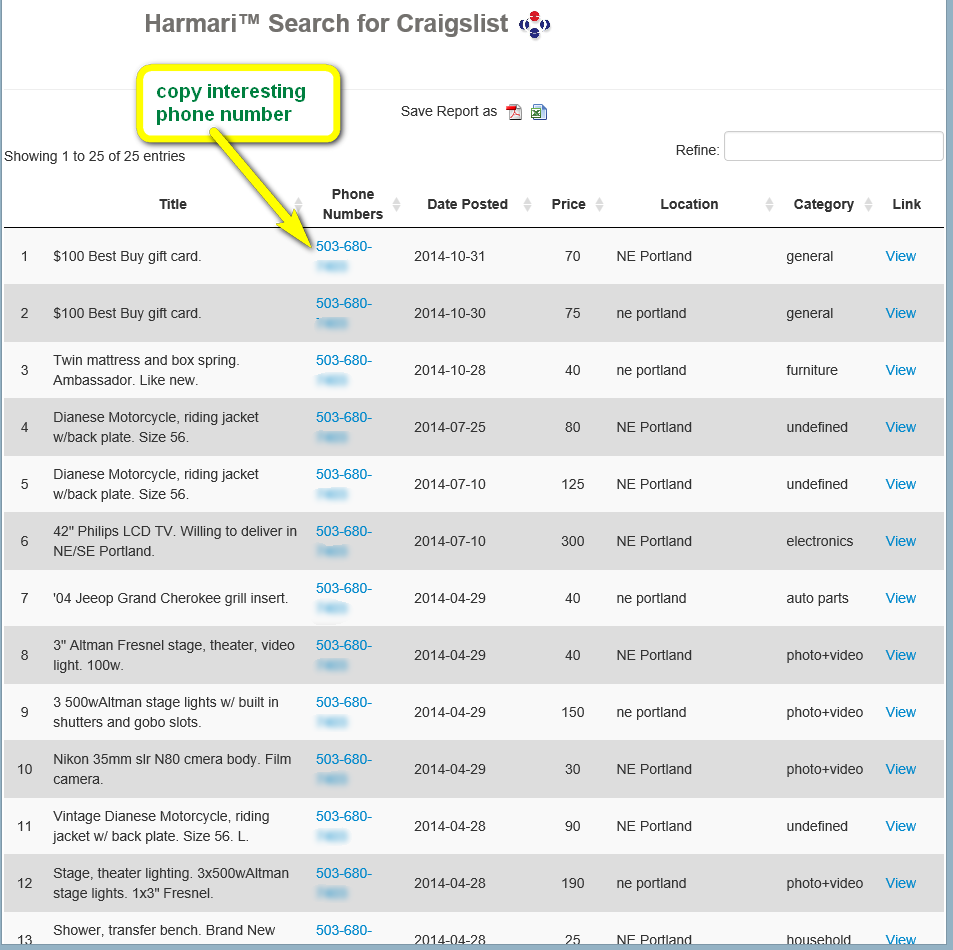This screenshot has width=953, height=950.
Task: Select the "Showing 1 to 25 of 25 entries" text
Action: click(x=95, y=156)
